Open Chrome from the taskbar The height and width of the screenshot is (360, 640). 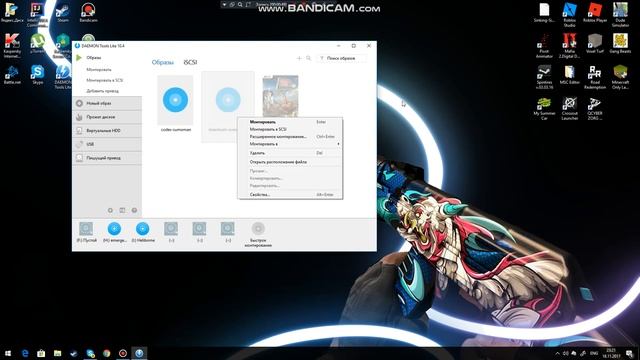(107, 353)
